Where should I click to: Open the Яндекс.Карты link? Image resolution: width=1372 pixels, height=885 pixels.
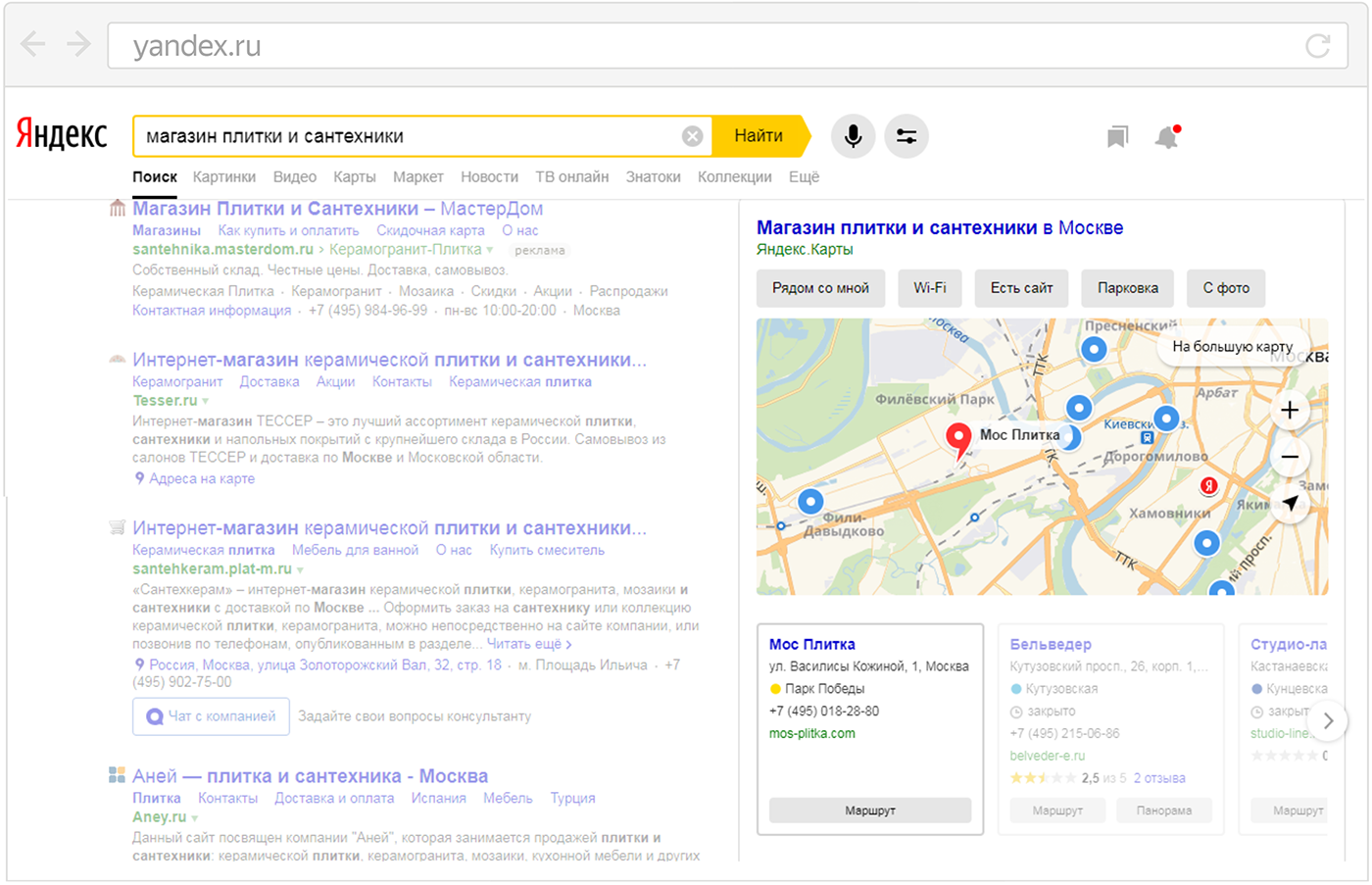pos(805,250)
